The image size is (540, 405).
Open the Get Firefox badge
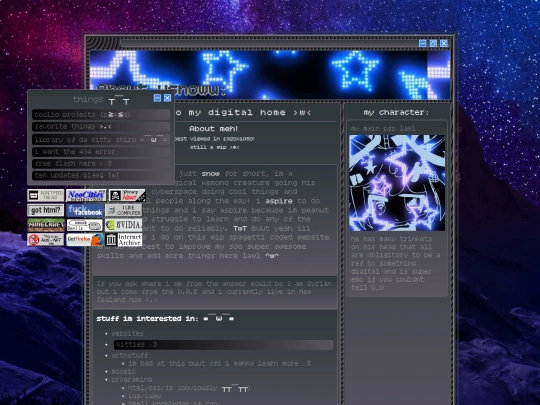85,240
